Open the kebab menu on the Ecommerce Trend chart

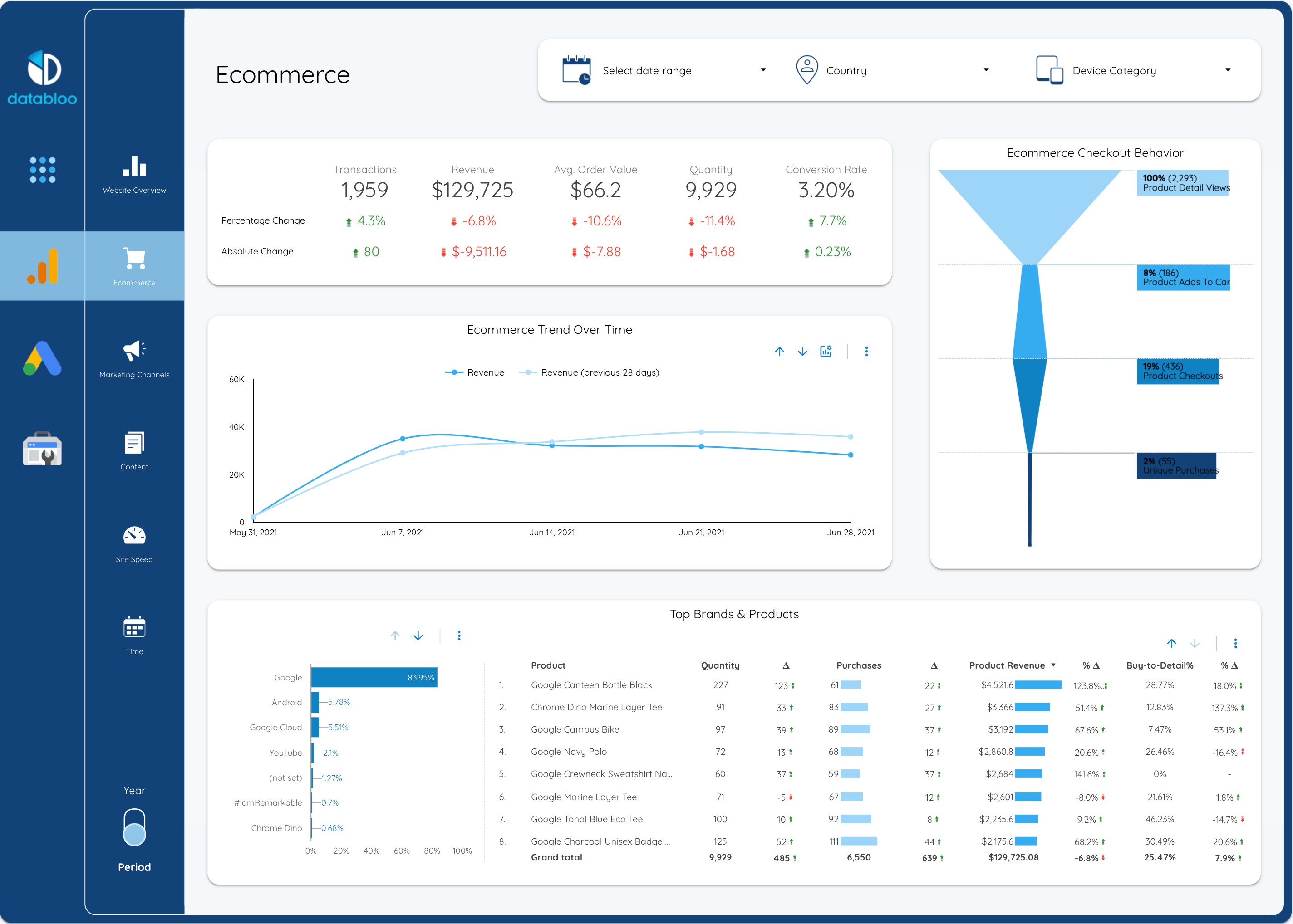coord(867,351)
